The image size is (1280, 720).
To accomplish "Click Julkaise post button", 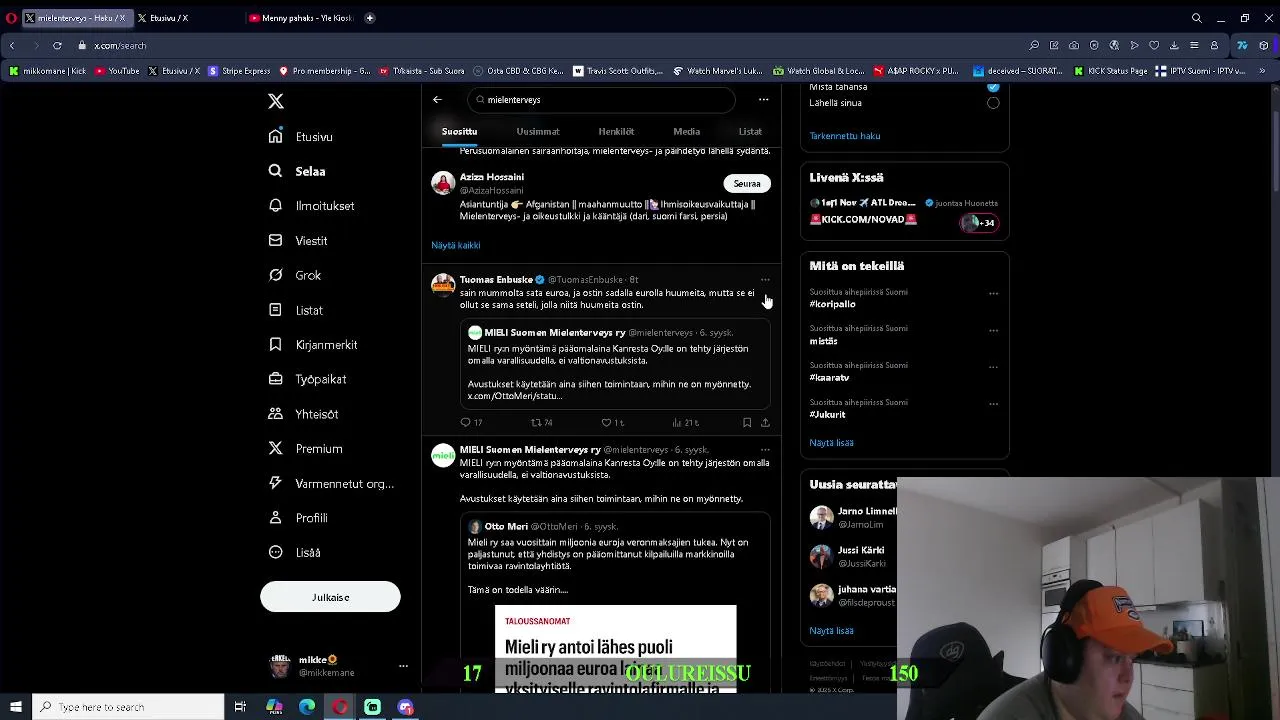I will (x=330, y=597).
